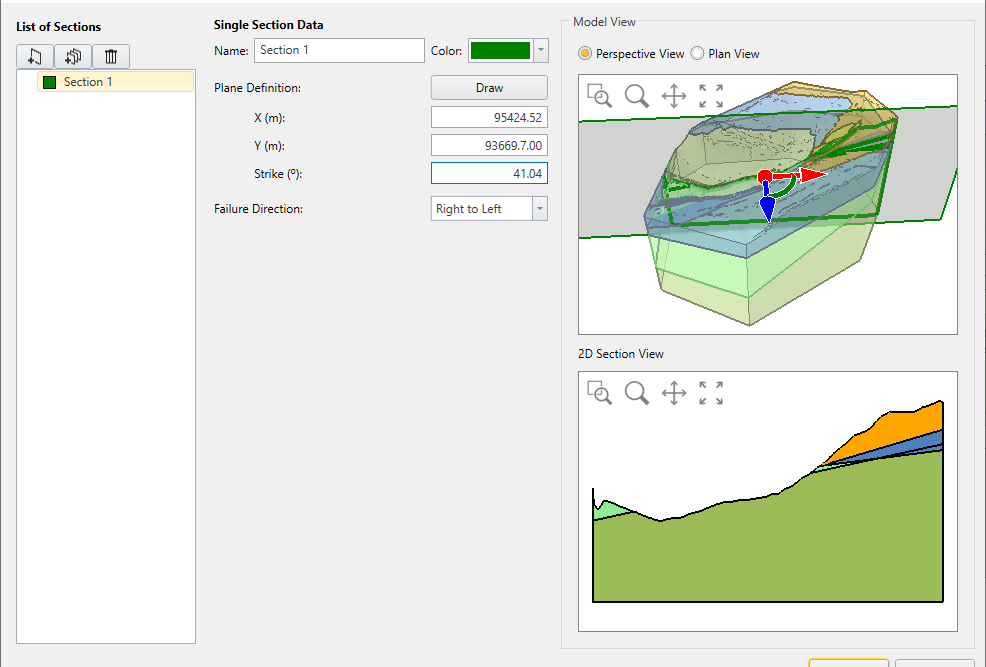The height and width of the screenshot is (667, 986).
Task: Click the X (m) coordinate field
Action: pyautogui.click(x=489, y=118)
